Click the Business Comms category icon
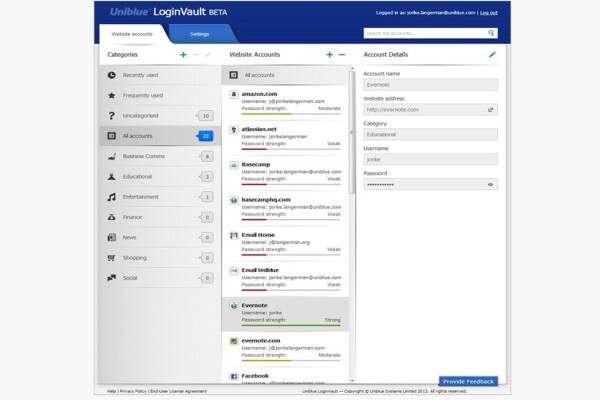The width and height of the screenshot is (600, 400). pos(111,156)
